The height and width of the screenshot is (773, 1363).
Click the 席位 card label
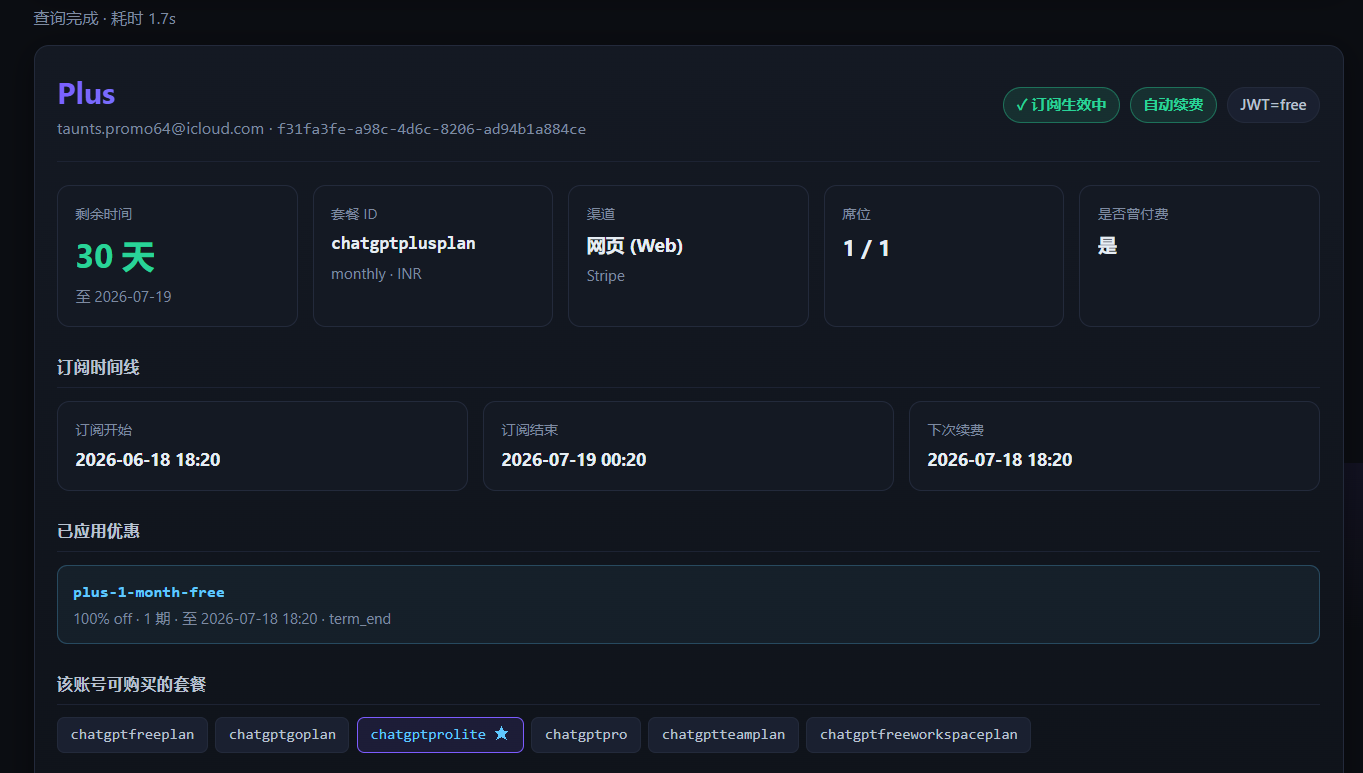click(x=856, y=214)
